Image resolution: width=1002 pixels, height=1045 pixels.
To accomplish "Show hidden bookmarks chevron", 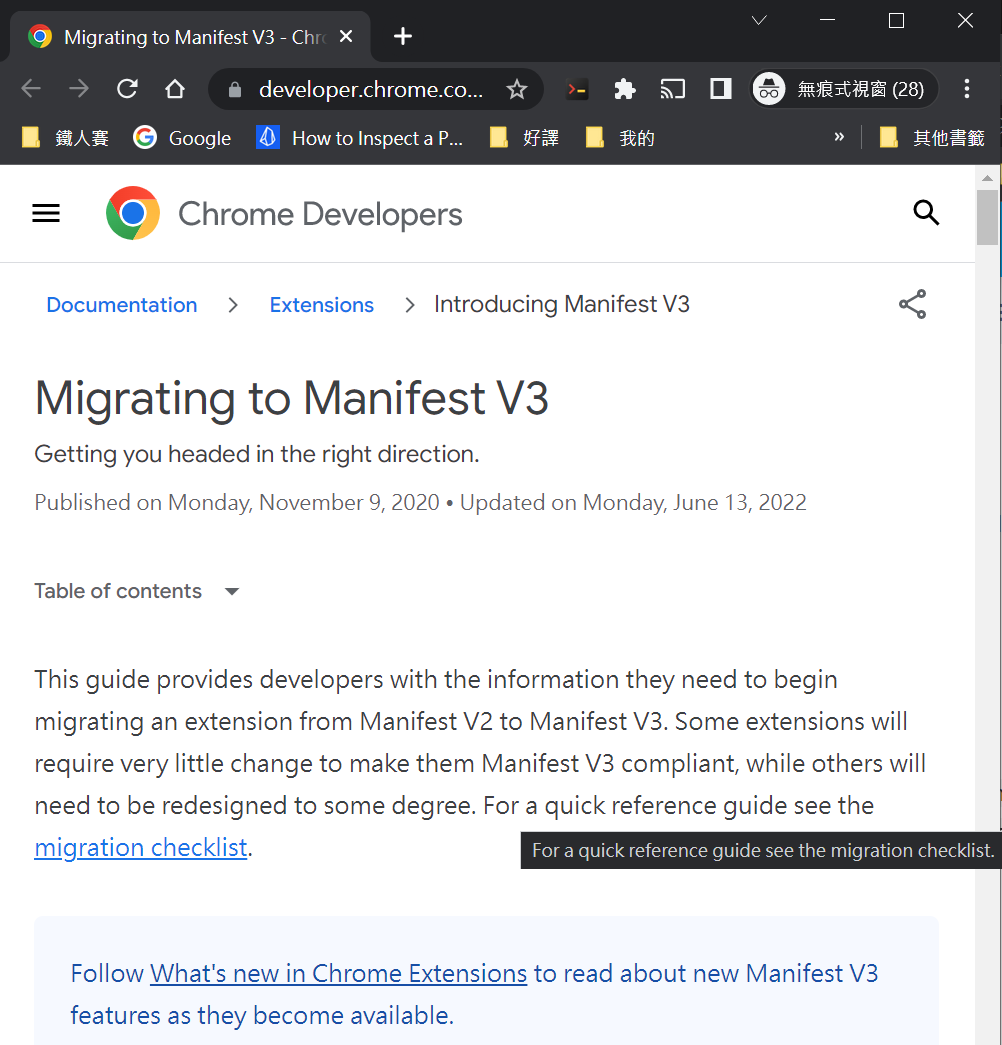I will coord(839,137).
